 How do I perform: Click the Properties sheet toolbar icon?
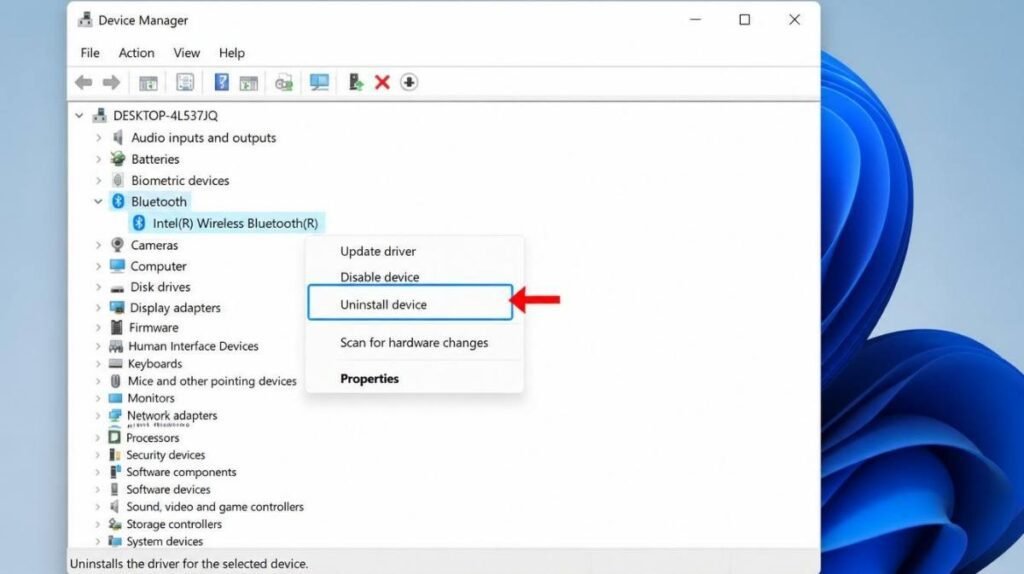coord(185,82)
